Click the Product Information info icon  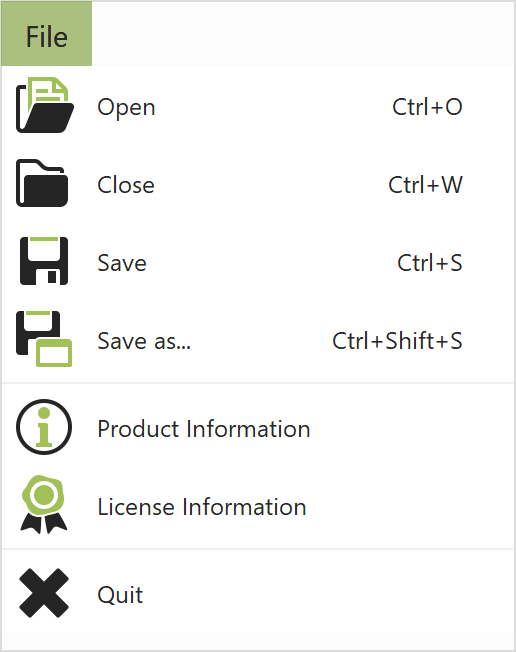[44, 427]
